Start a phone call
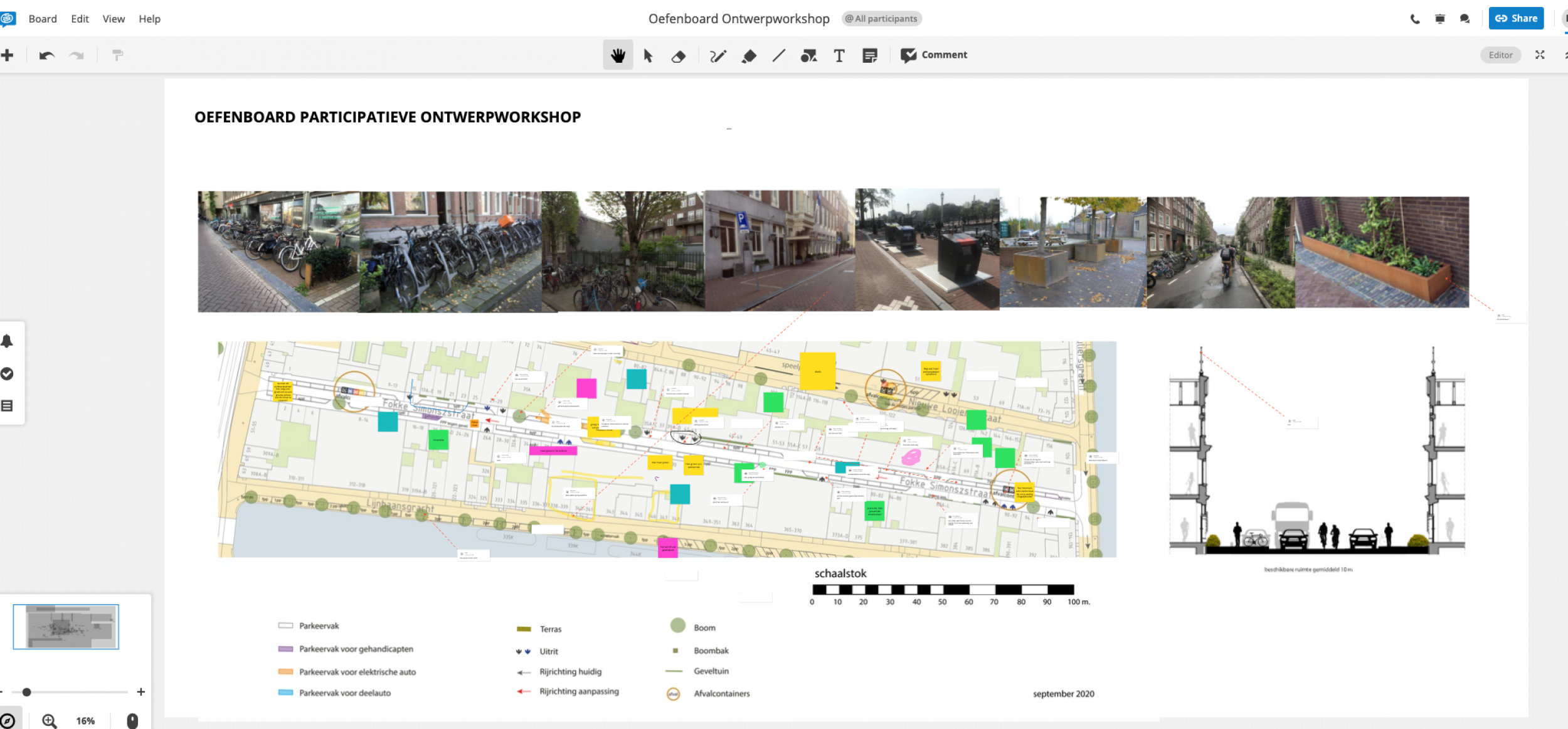 [x=1415, y=19]
